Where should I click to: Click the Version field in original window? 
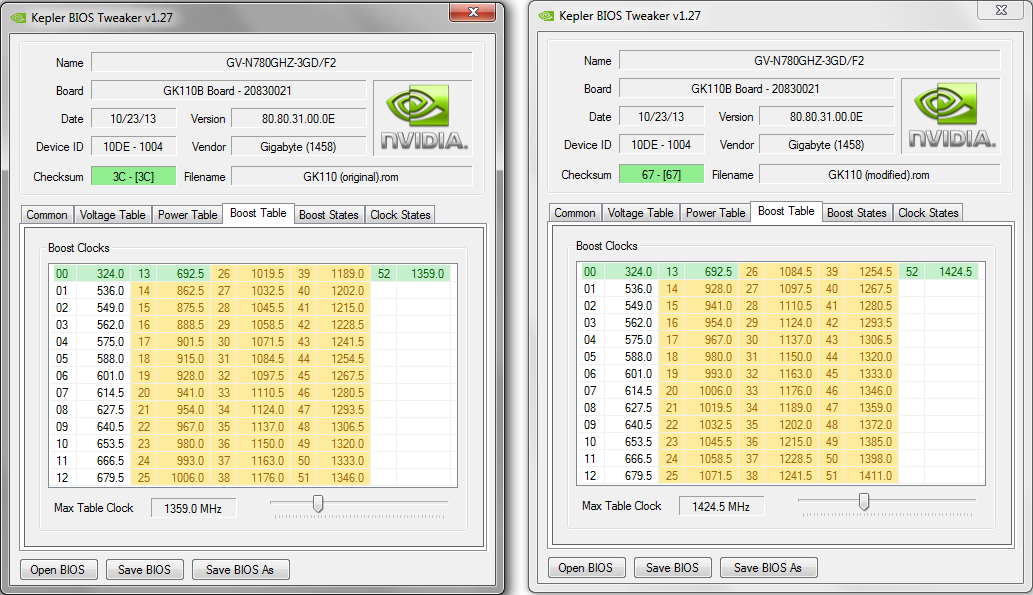298,119
